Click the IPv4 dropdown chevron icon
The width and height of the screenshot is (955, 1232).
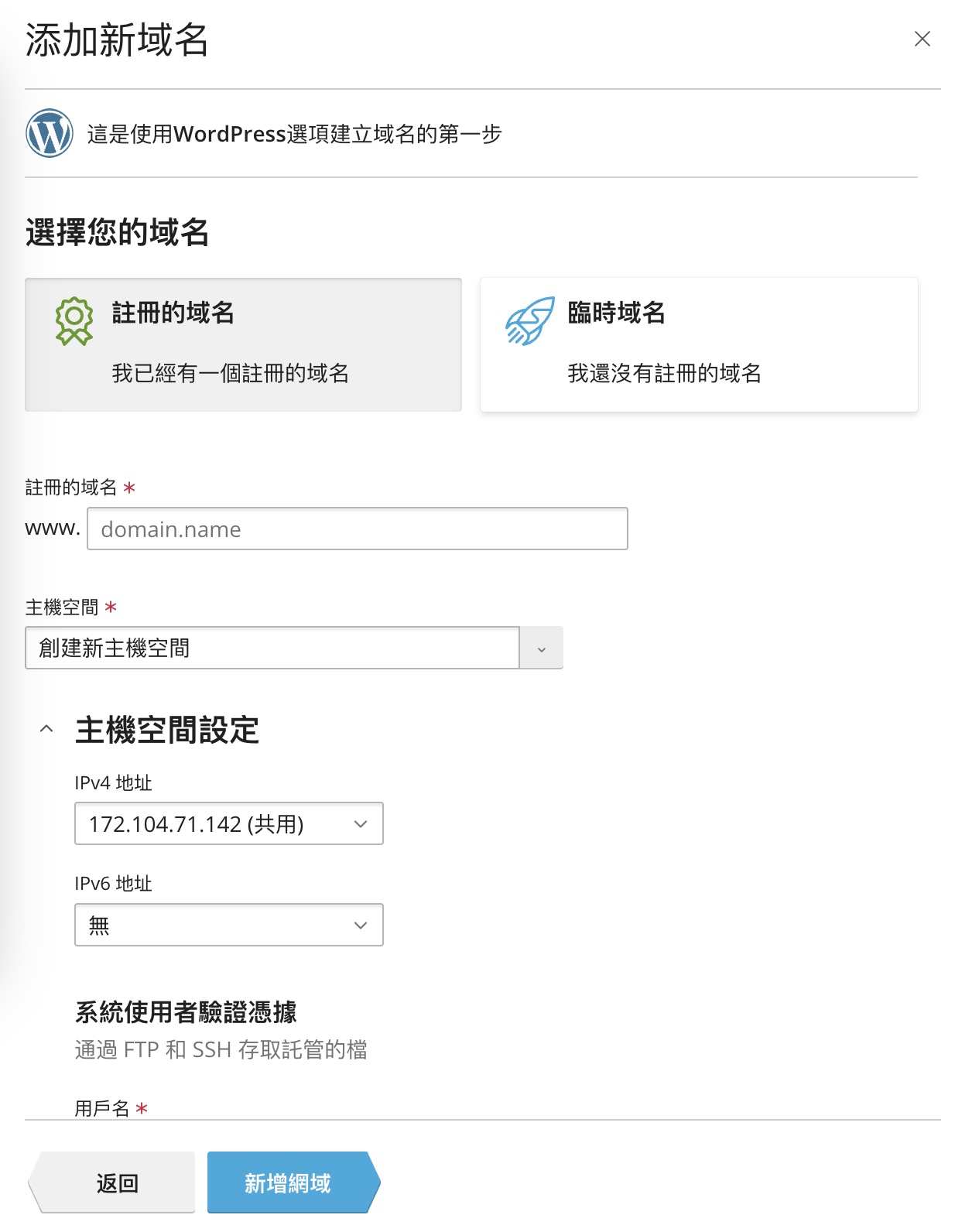tap(360, 824)
